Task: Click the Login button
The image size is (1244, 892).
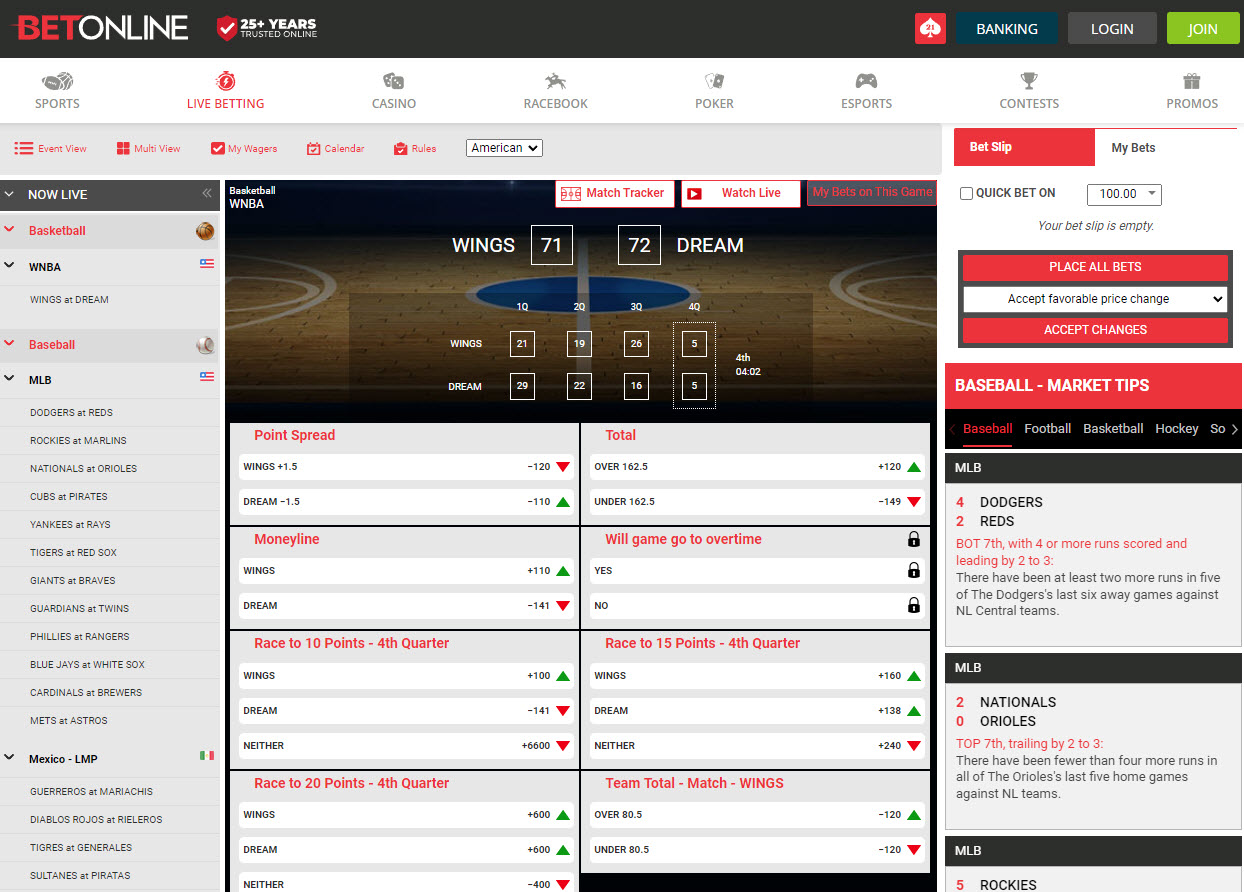Action: tap(1112, 29)
